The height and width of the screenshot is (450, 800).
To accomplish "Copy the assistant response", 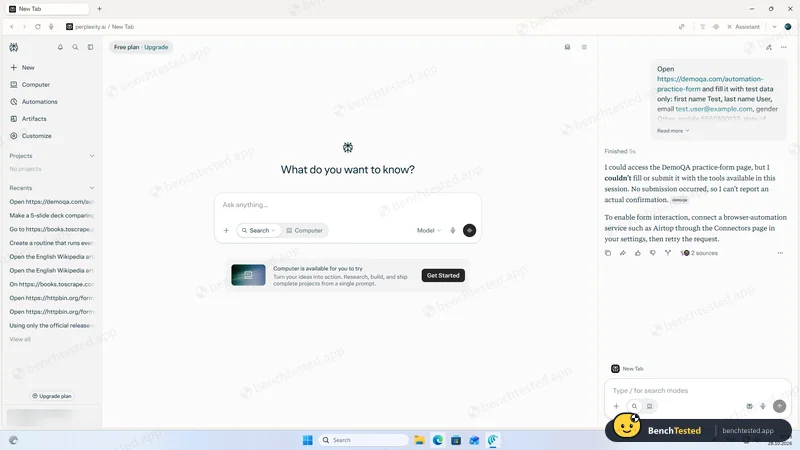I will pyautogui.click(x=608, y=253).
